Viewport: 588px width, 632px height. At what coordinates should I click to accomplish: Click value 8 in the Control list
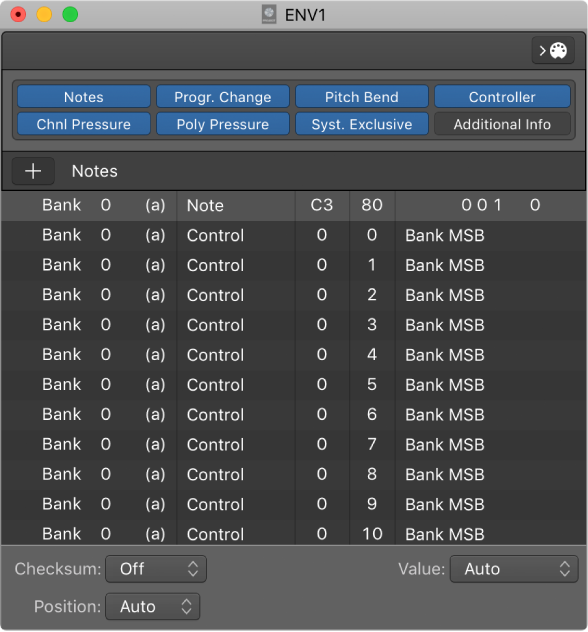point(372,474)
